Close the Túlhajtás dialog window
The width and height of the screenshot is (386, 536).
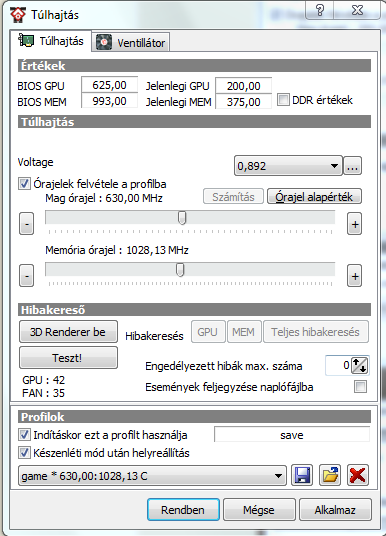pyautogui.click(x=357, y=10)
